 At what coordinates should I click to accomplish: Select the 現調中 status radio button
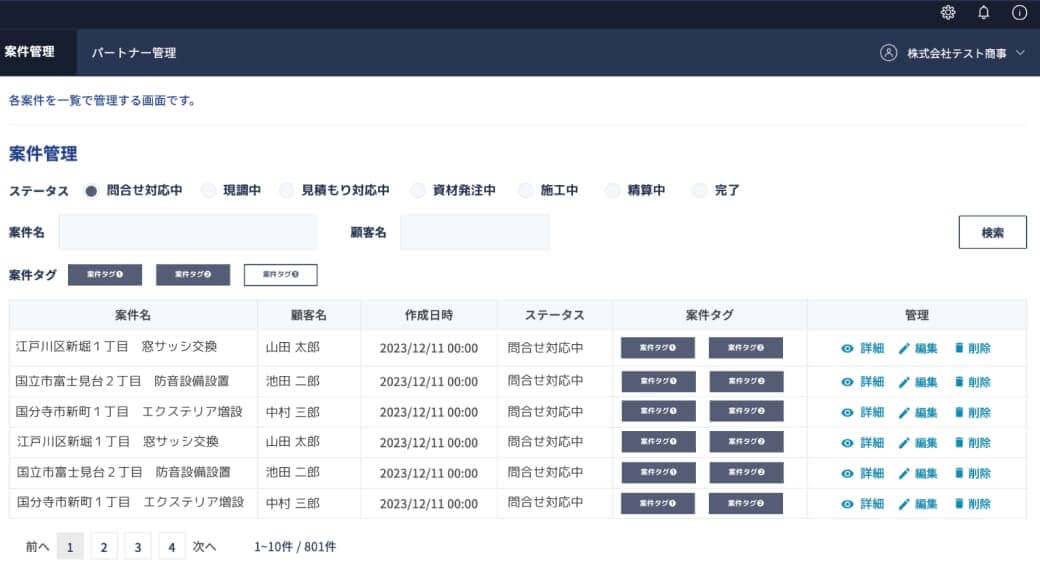click(208, 191)
